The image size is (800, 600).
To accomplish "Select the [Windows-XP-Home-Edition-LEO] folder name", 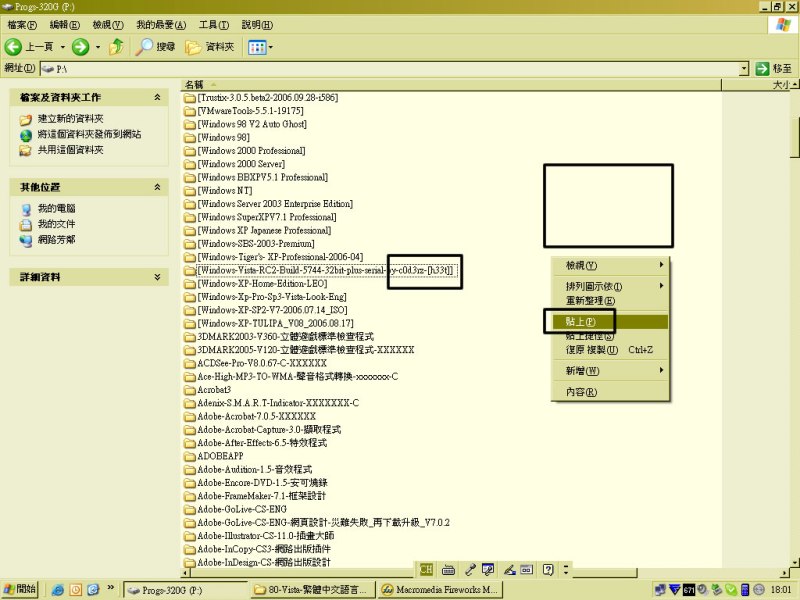I will click(262, 284).
